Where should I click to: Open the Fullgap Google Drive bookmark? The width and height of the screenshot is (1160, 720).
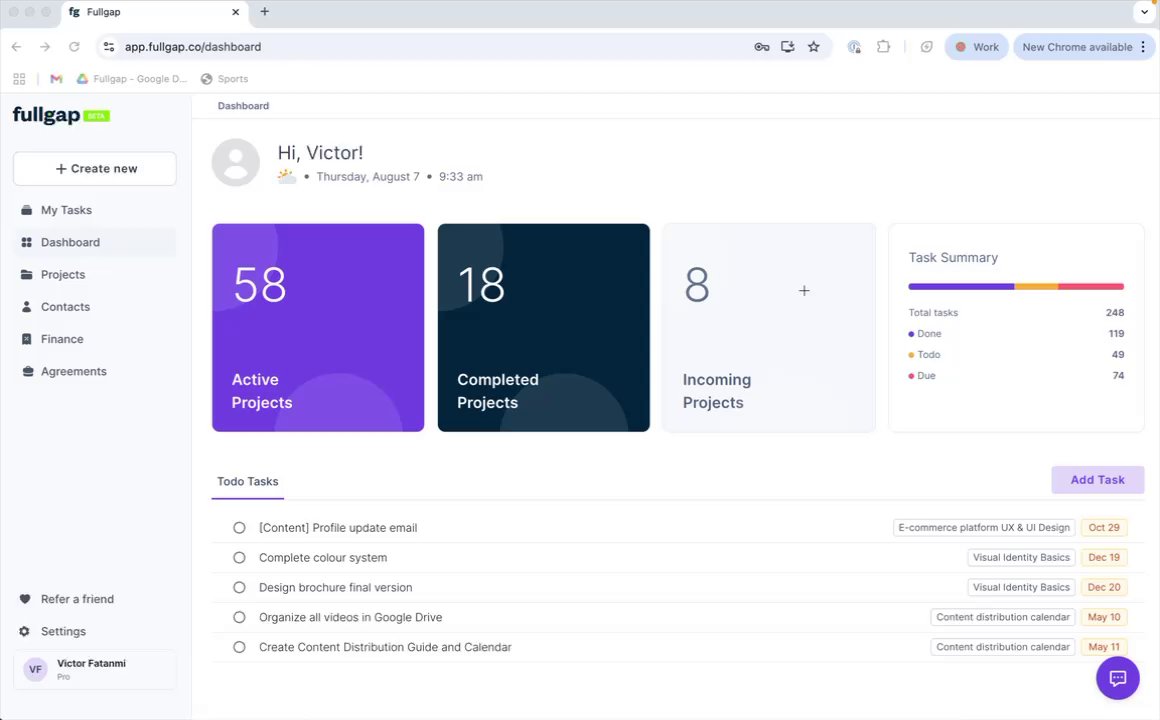(x=132, y=78)
